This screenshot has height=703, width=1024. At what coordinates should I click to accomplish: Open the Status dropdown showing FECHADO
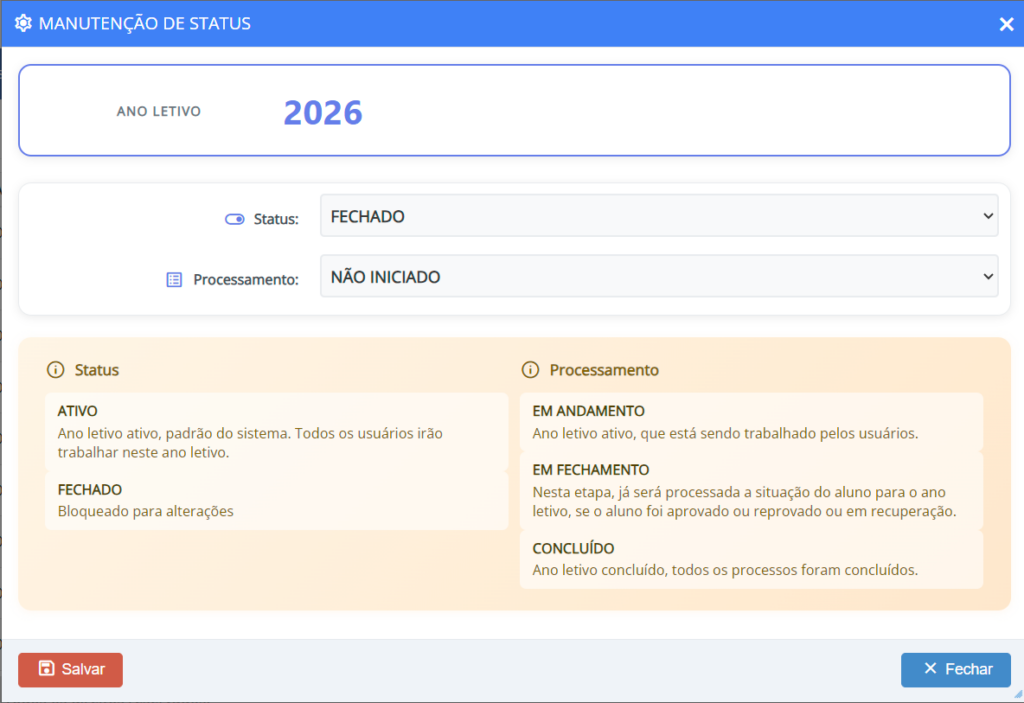pos(658,216)
